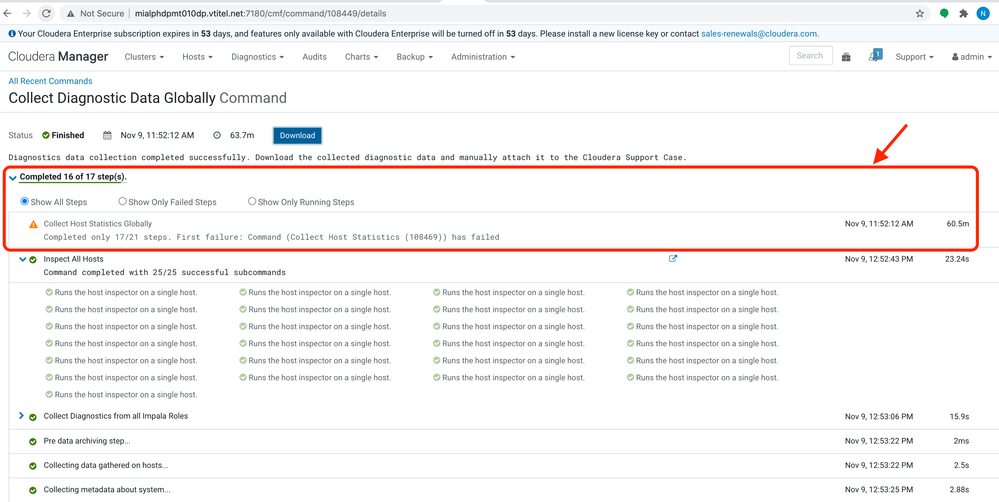Screen dimensions: 999x502
Task: Click the browser forward arrow
Action: 26,13
